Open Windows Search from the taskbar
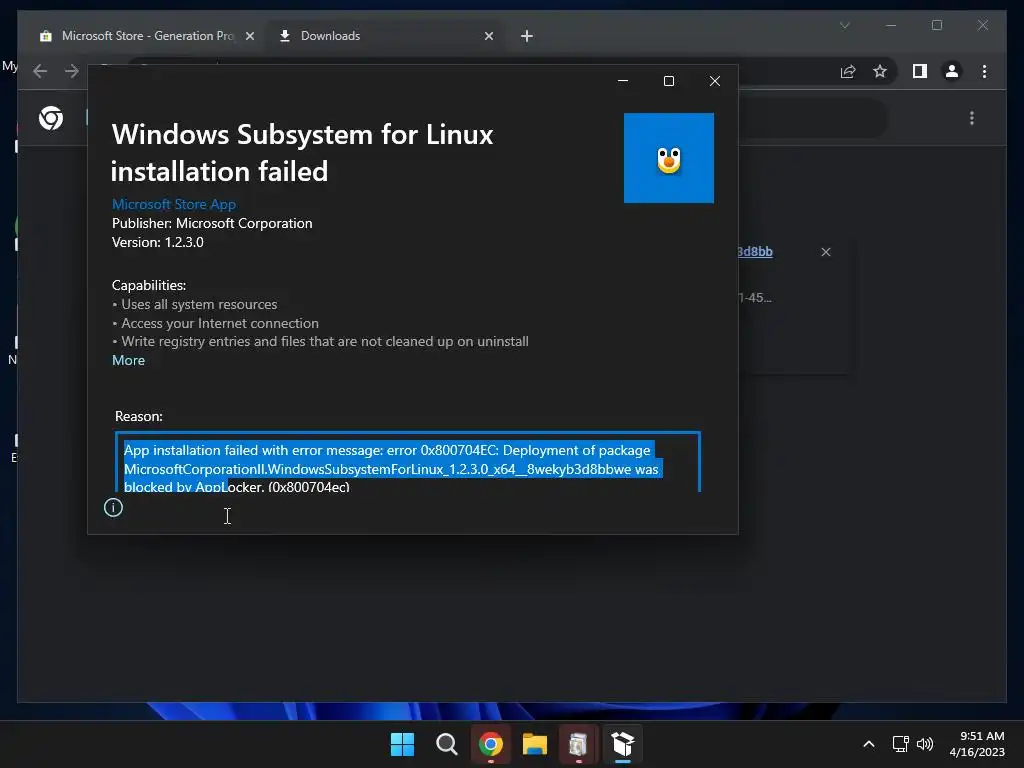 [x=447, y=744]
